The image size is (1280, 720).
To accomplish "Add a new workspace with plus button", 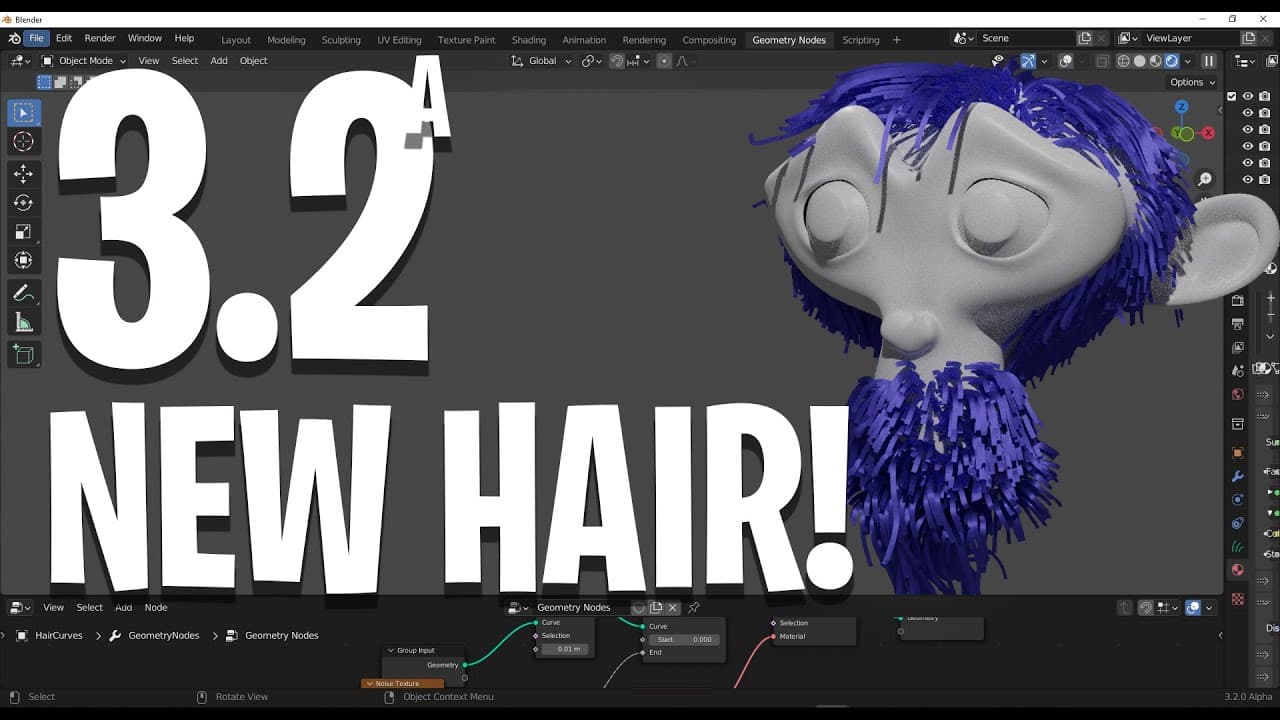I will point(896,40).
